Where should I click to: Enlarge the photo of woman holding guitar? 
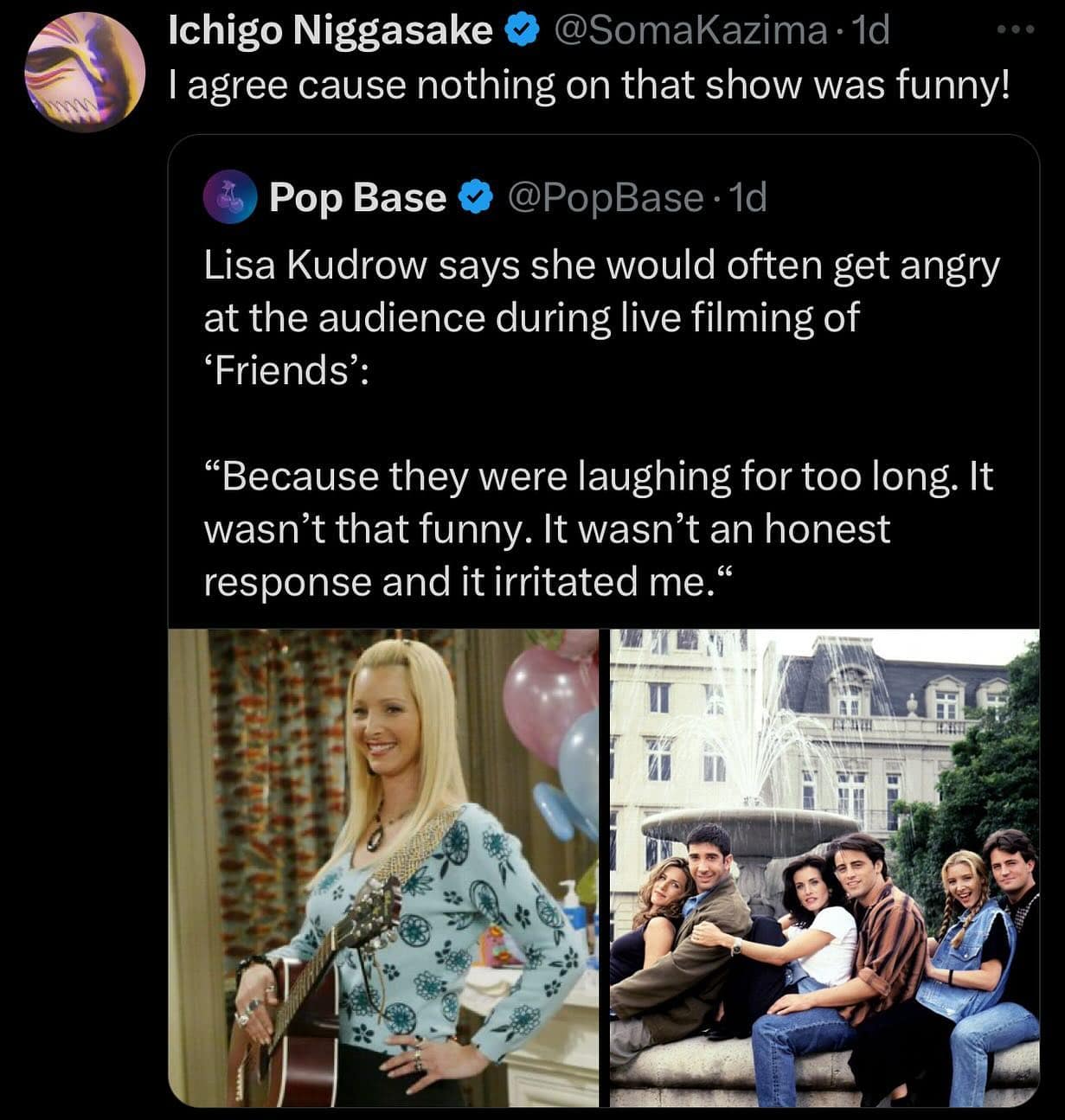pyautogui.click(x=383, y=867)
